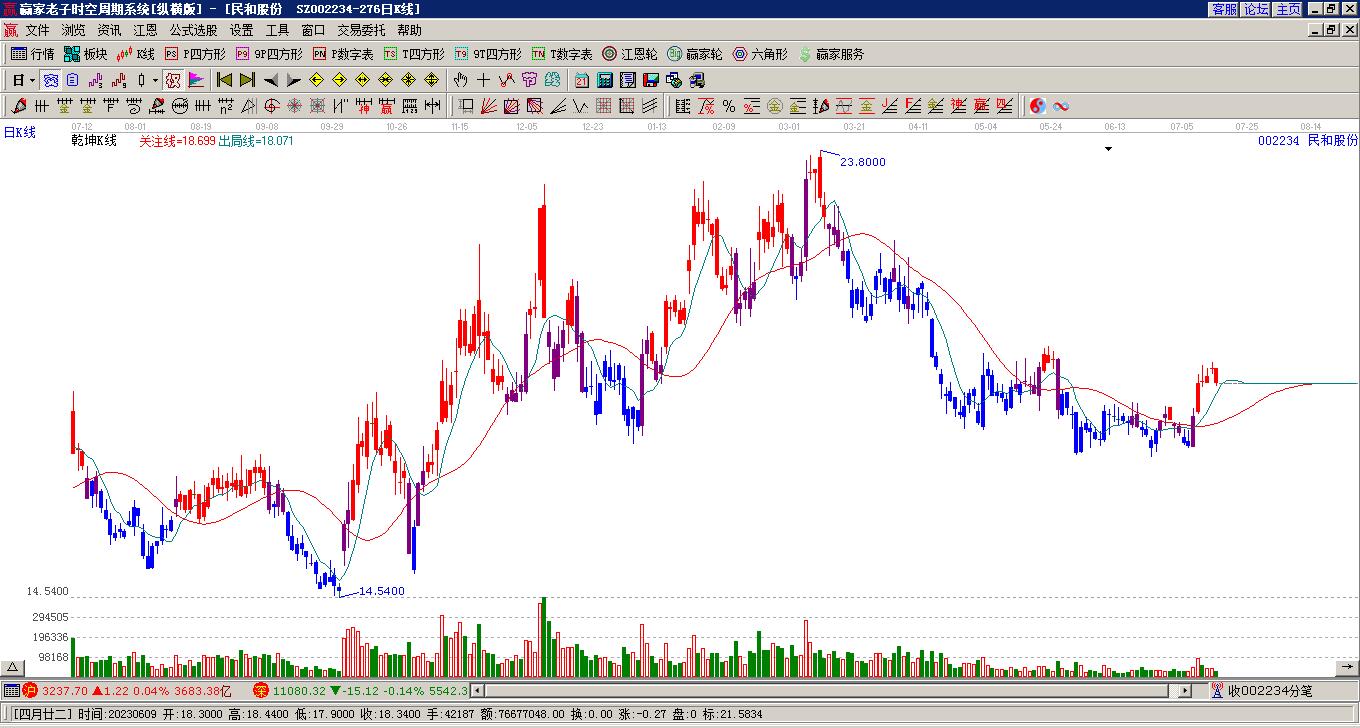Open the 资讯 menu
This screenshot has width=1360, height=728.
tap(109, 30)
